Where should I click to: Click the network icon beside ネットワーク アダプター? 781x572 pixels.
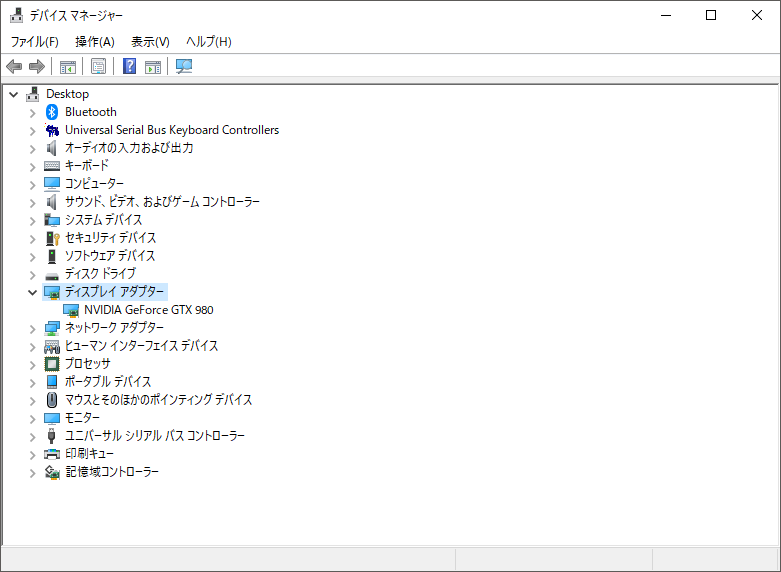pos(52,328)
